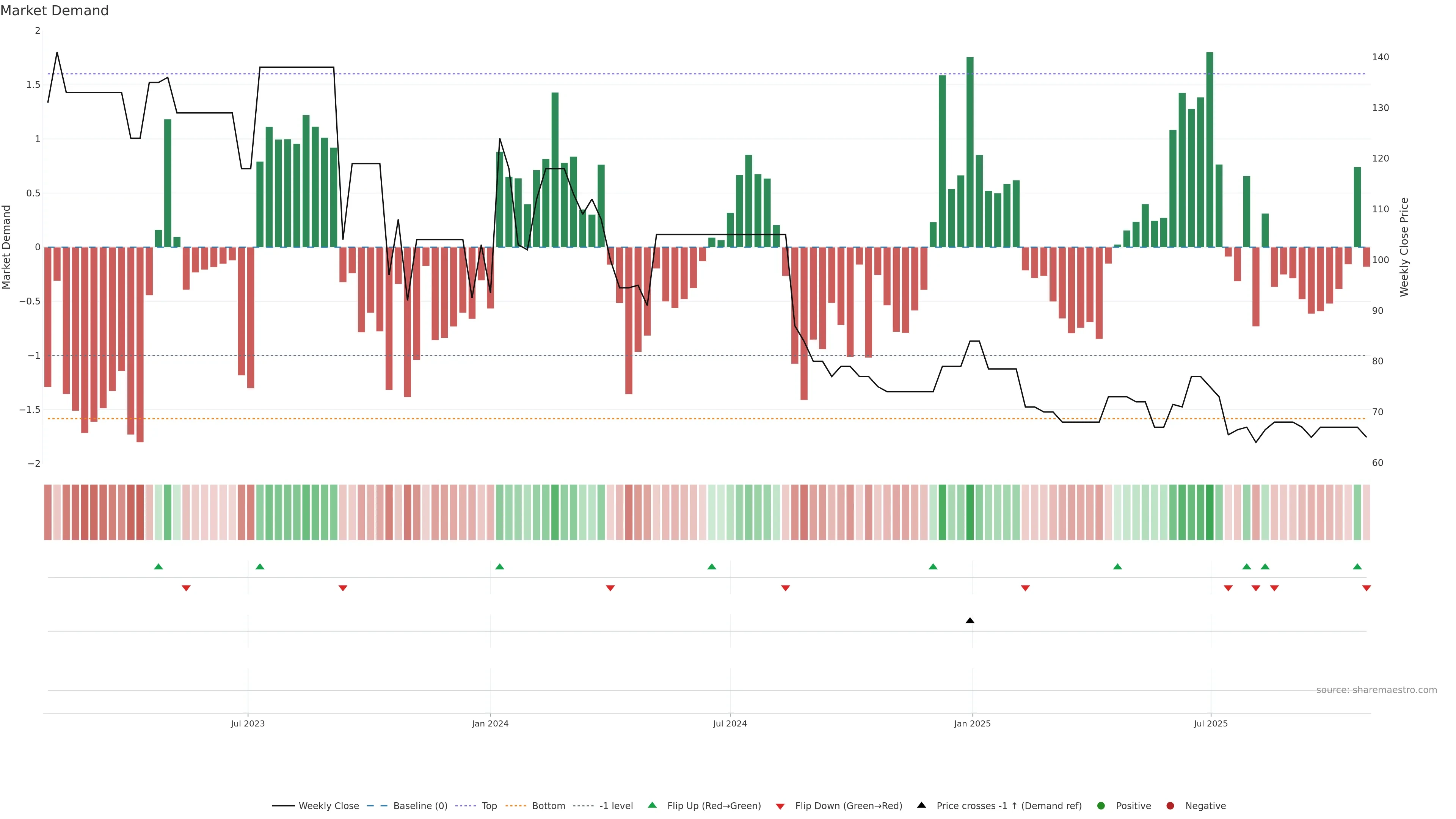Click the first green flip-up marker
The image size is (1456, 819).
tap(158, 566)
